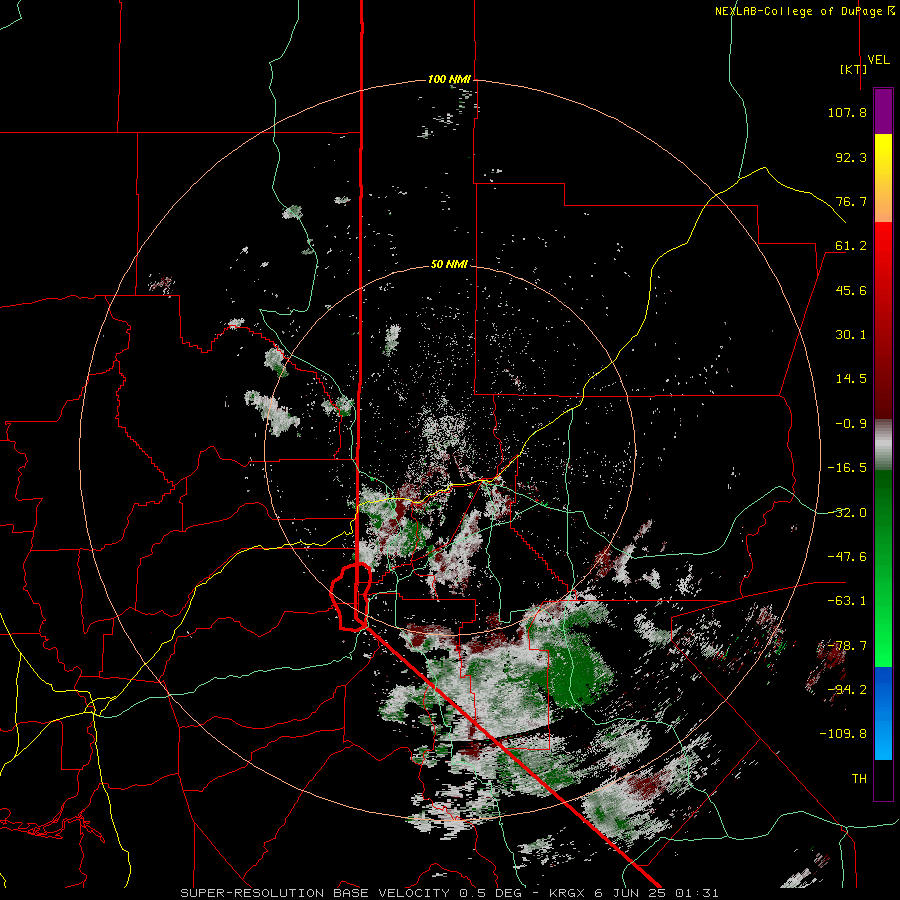The width and height of the screenshot is (900, 900).
Task: Click the thick red closed outline near radar
Action: [351, 597]
